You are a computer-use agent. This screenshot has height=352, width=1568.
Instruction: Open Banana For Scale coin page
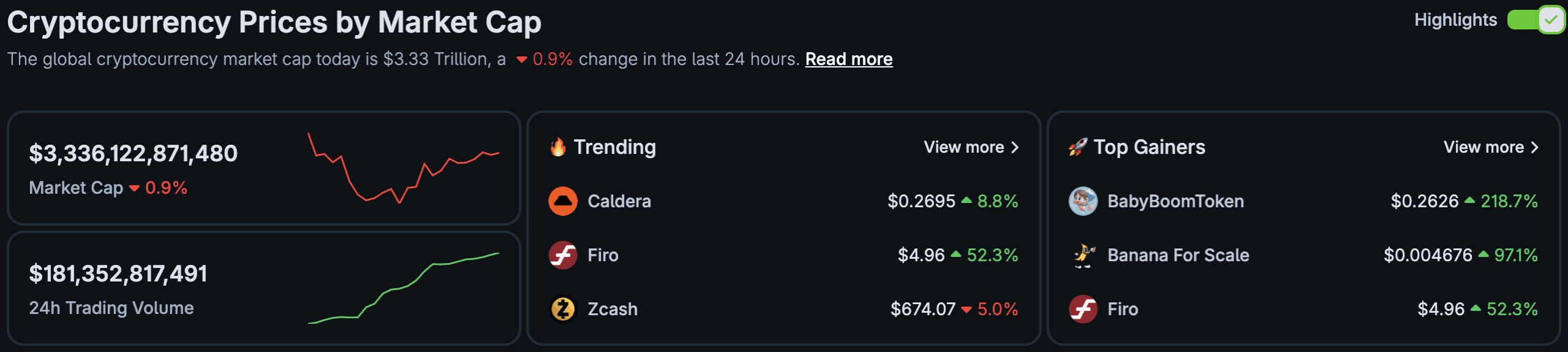(x=1178, y=255)
